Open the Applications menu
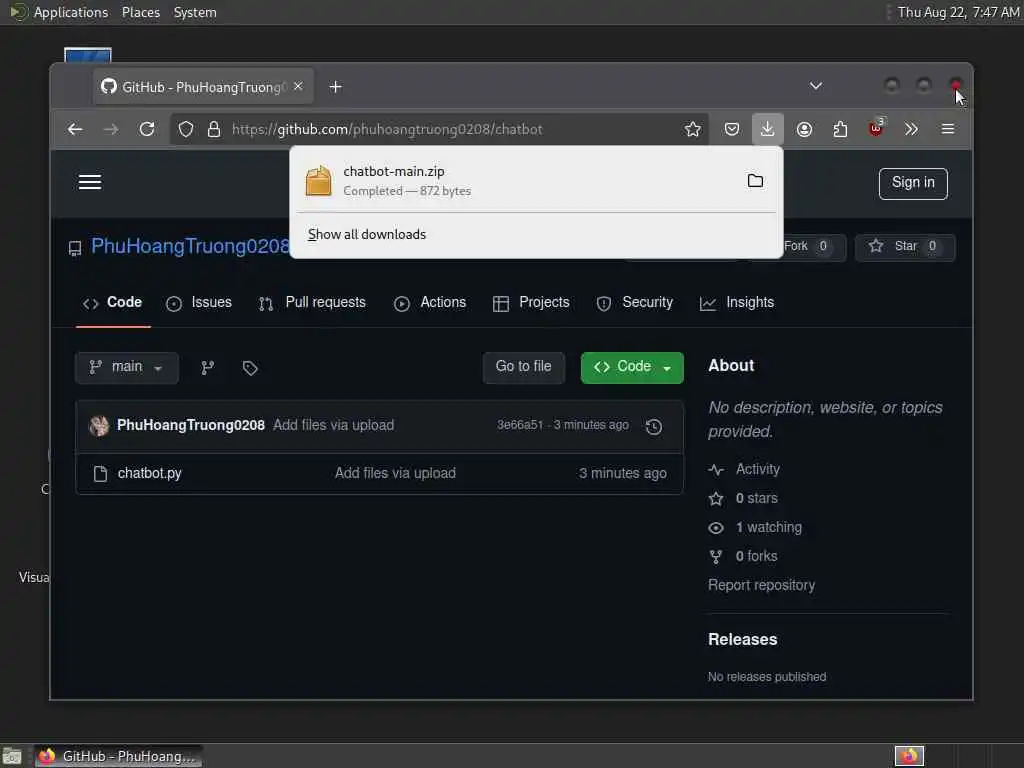This screenshot has width=1024, height=768. pyautogui.click(x=71, y=12)
